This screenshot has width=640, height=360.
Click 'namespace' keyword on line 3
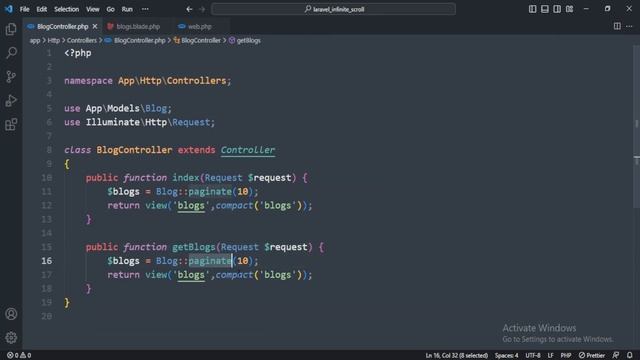click(88, 80)
